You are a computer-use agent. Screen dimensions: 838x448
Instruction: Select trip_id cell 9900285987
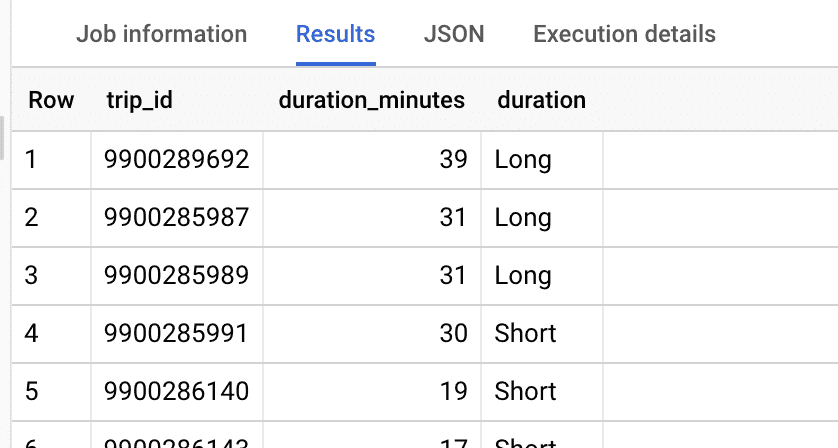click(176, 217)
